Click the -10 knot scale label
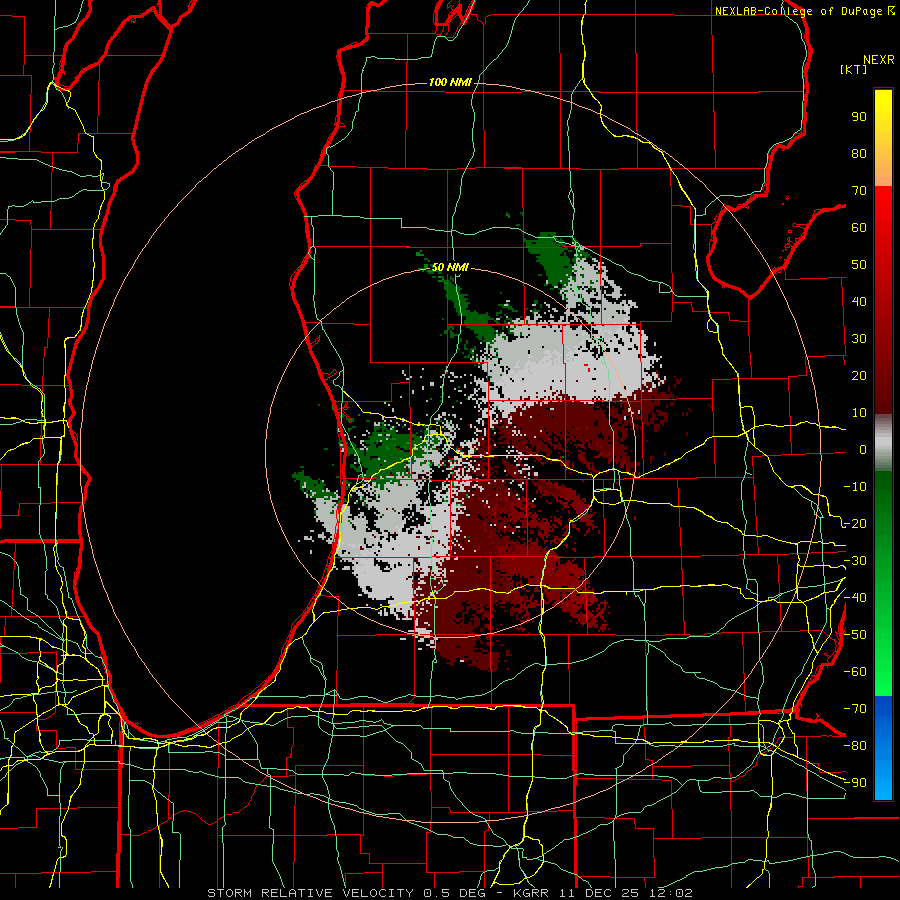The height and width of the screenshot is (900, 900). [x=855, y=487]
